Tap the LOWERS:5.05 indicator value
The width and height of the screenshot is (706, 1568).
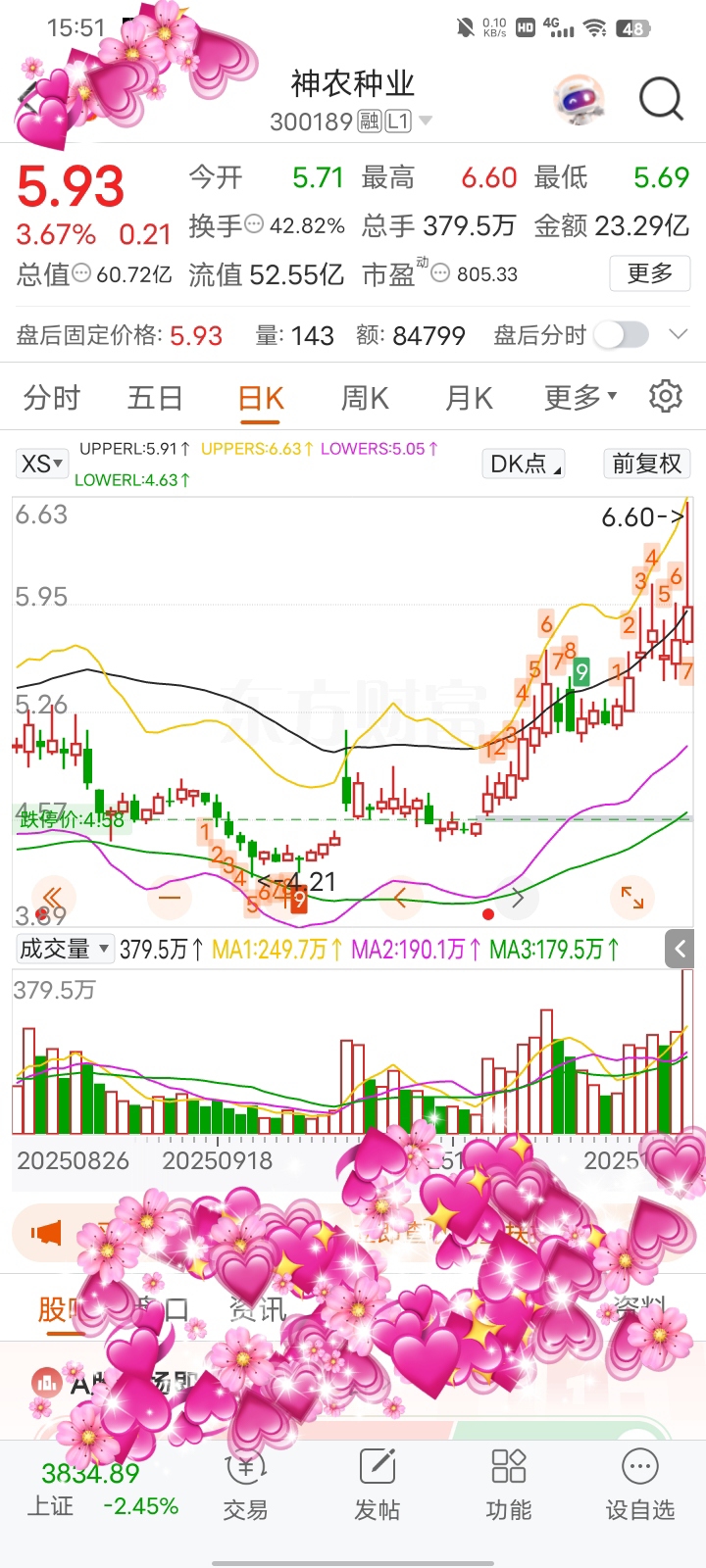378,449
